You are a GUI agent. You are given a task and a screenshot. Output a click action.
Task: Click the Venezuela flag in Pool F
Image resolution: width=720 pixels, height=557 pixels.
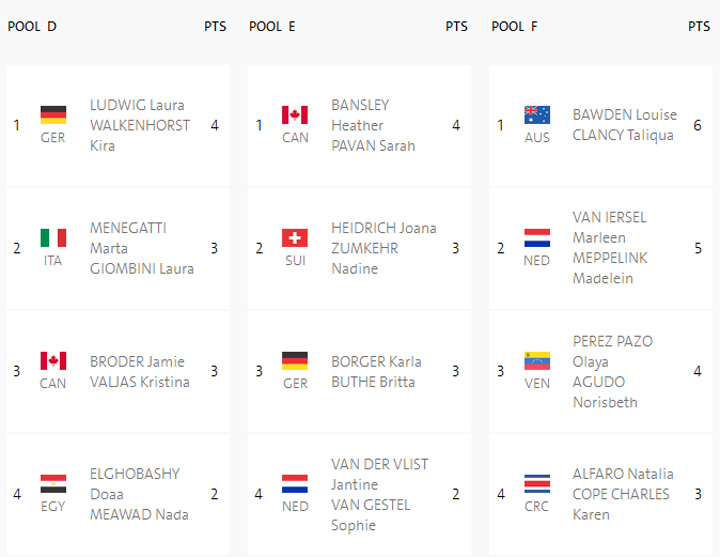(537, 361)
